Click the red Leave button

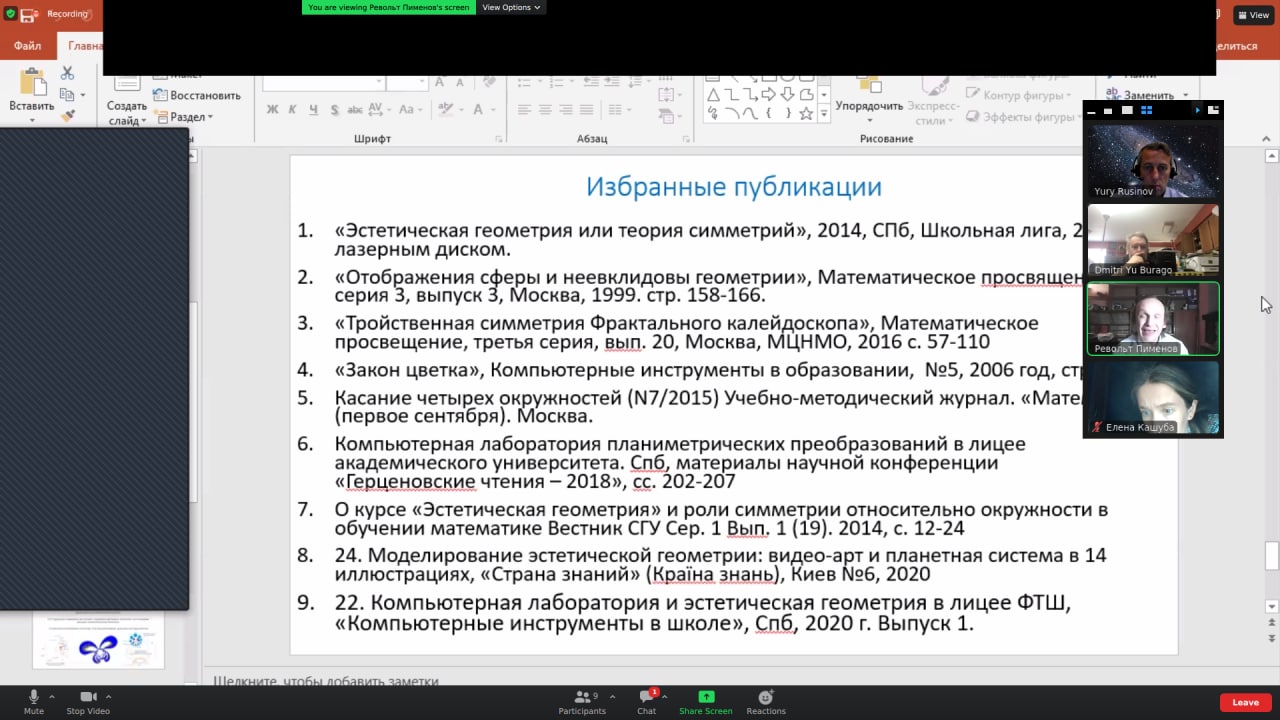tap(1245, 702)
